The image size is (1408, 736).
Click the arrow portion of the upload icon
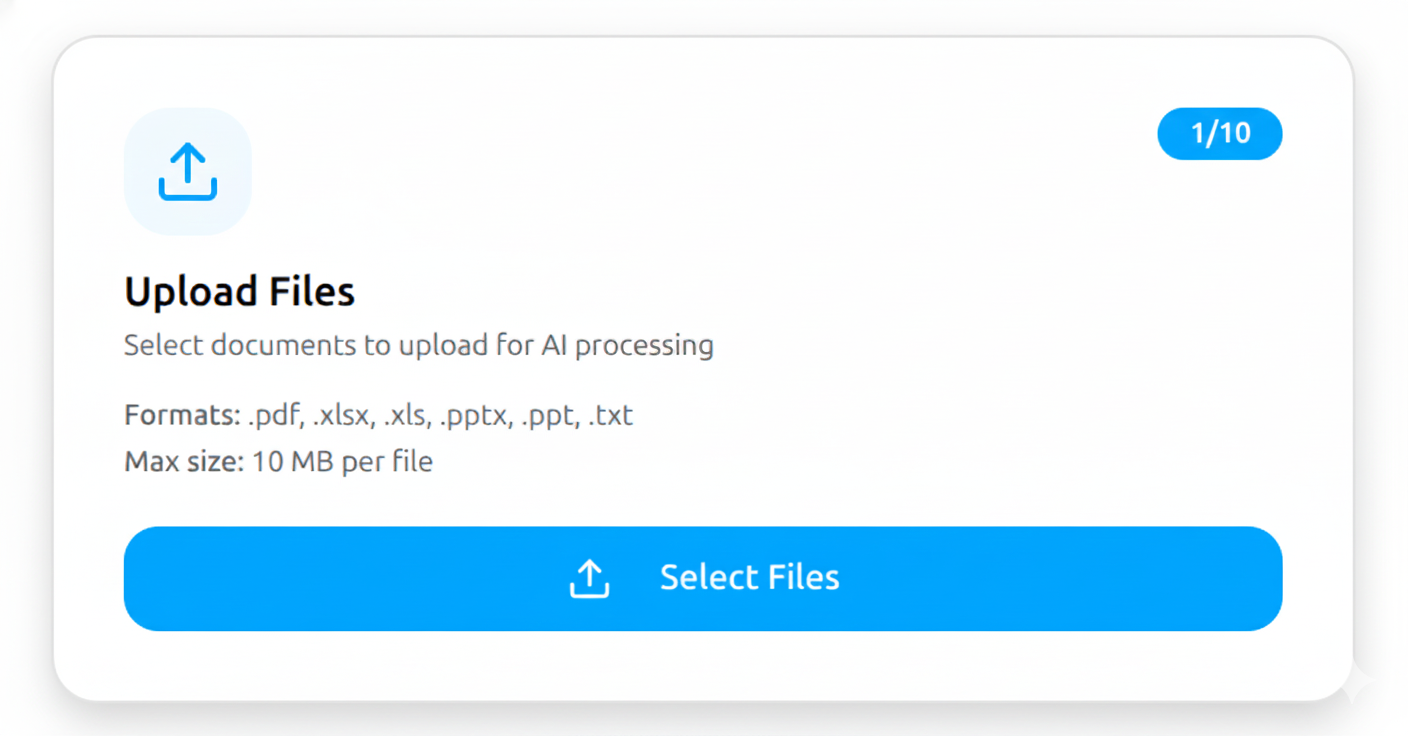187,160
